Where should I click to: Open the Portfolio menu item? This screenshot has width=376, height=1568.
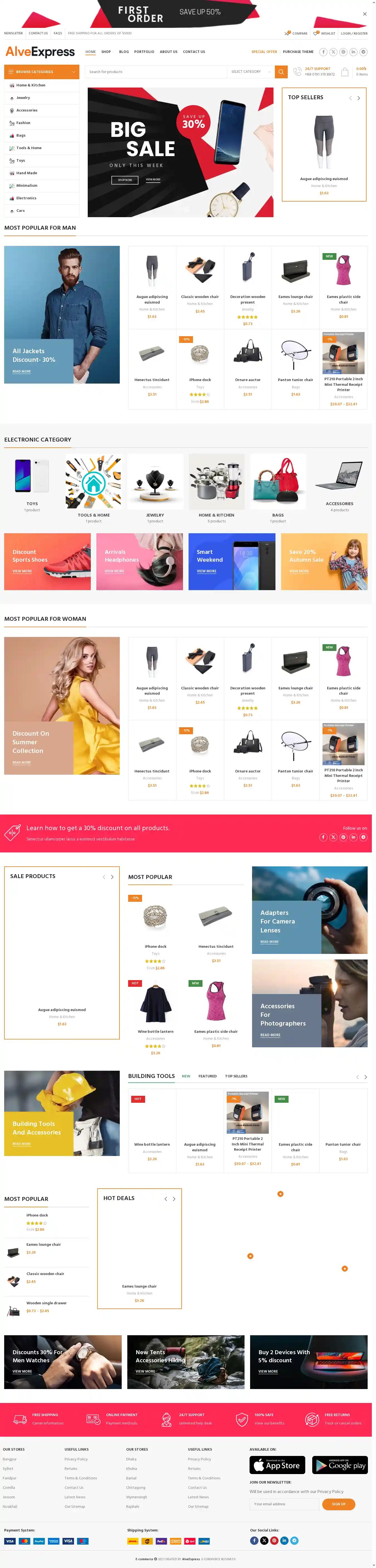[x=144, y=52]
